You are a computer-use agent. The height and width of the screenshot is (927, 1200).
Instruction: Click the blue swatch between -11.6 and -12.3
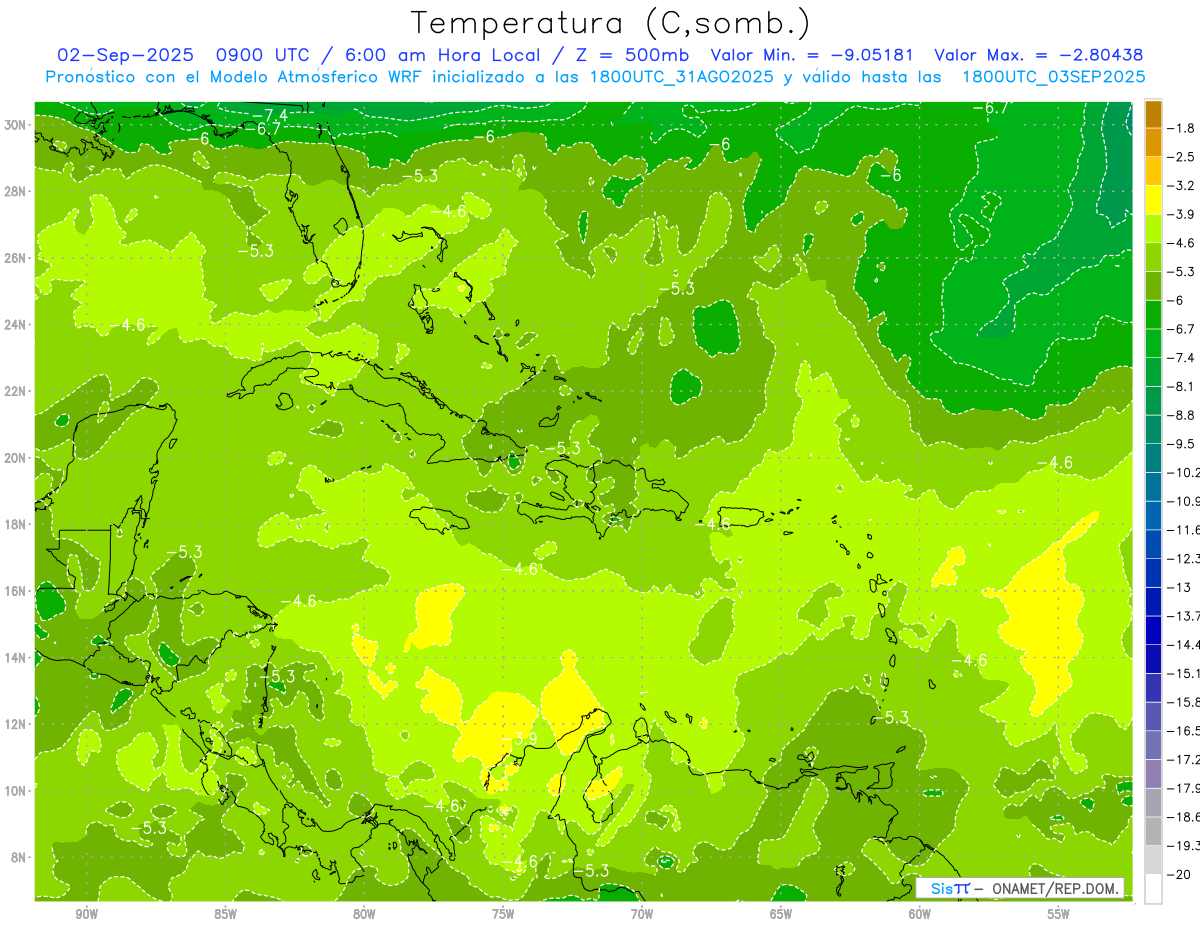tap(1153, 545)
